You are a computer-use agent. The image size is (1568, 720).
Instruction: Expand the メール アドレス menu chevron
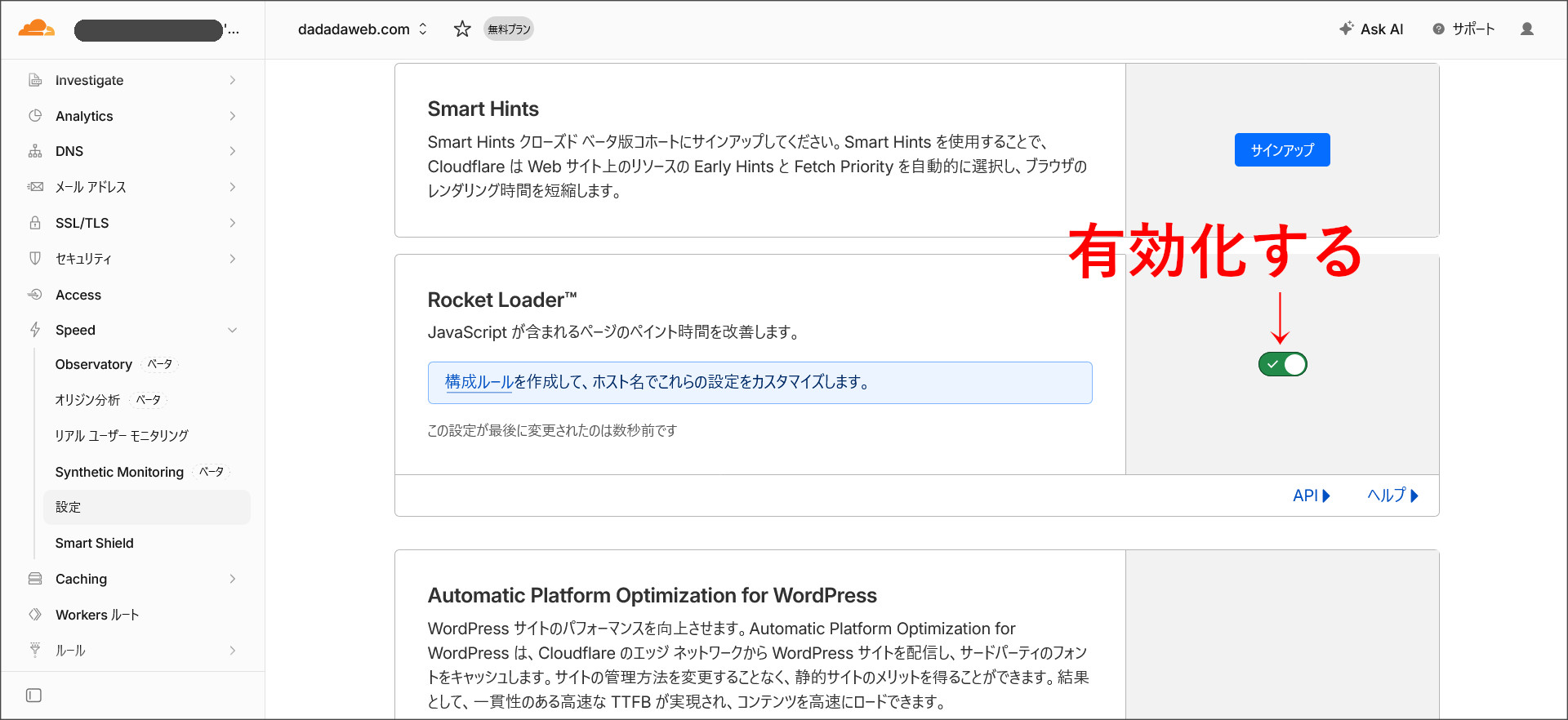233,187
